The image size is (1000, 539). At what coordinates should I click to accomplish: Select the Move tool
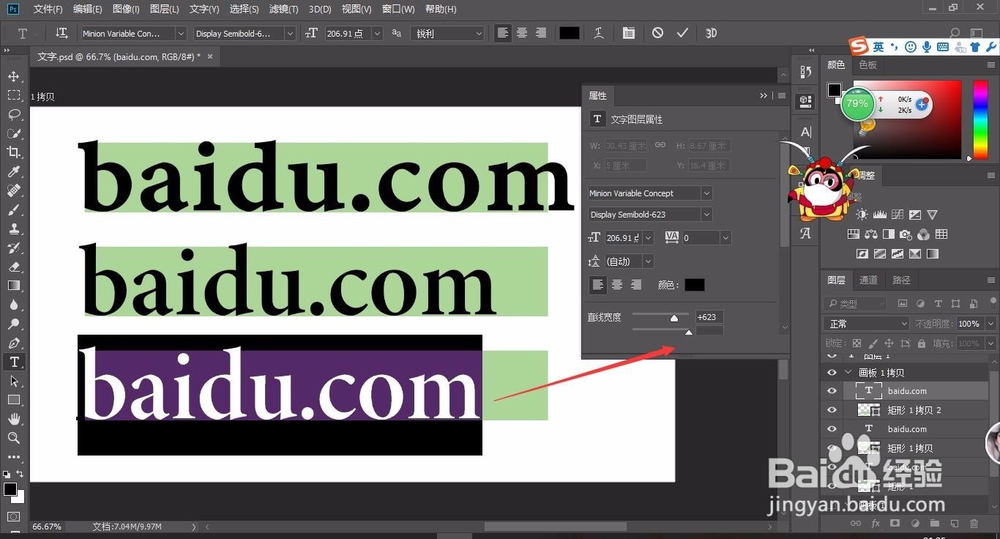click(x=13, y=77)
